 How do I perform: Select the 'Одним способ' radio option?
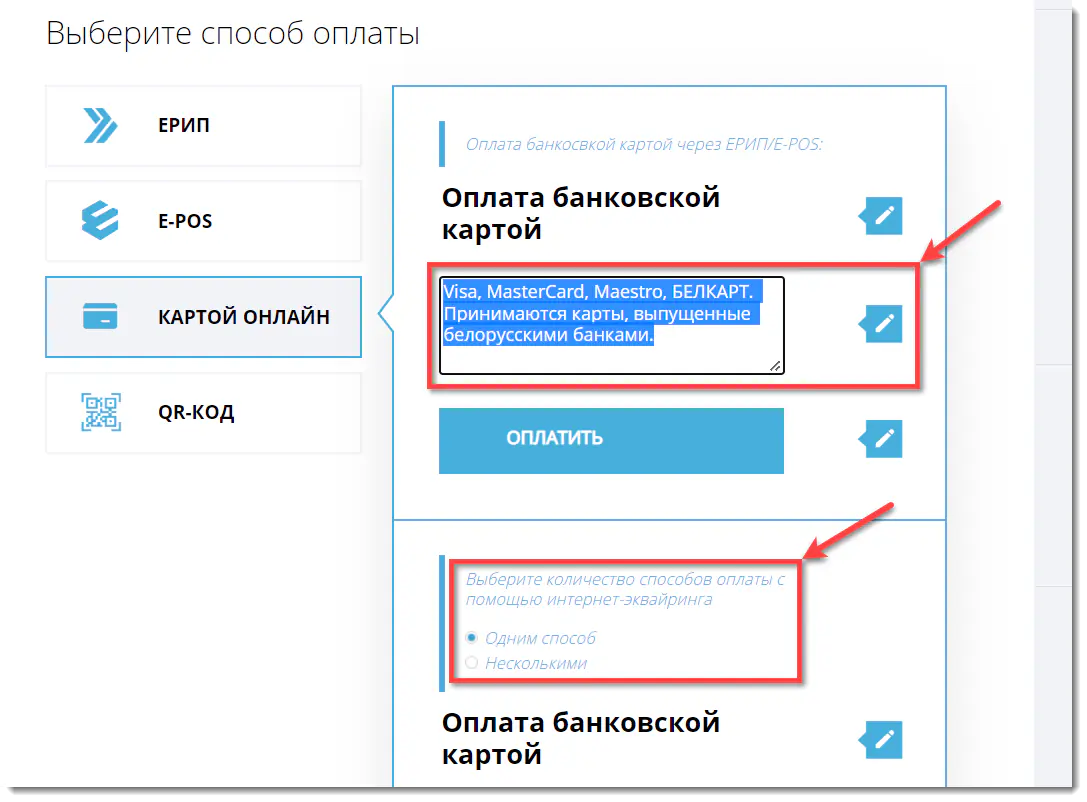coord(472,637)
